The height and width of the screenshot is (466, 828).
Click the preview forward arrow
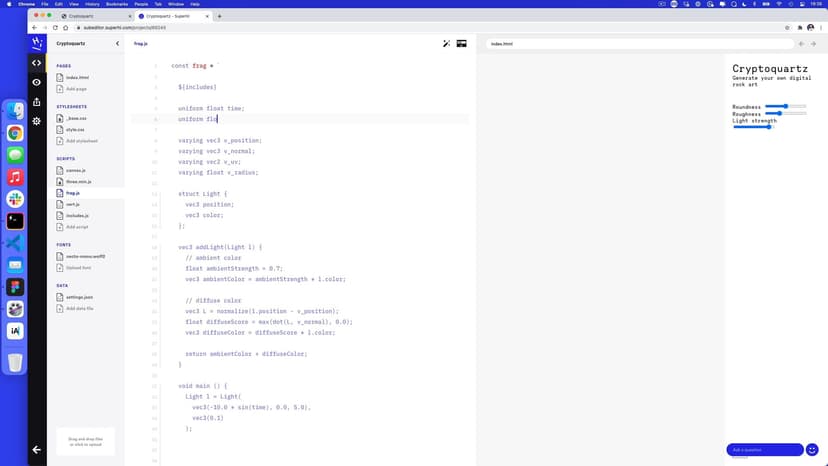[x=814, y=44]
